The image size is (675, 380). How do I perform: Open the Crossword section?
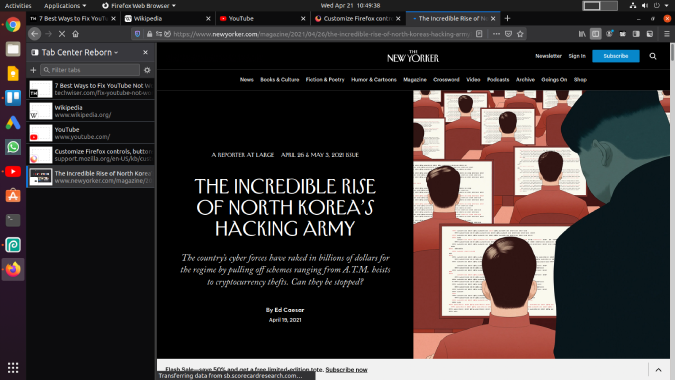(x=446, y=80)
